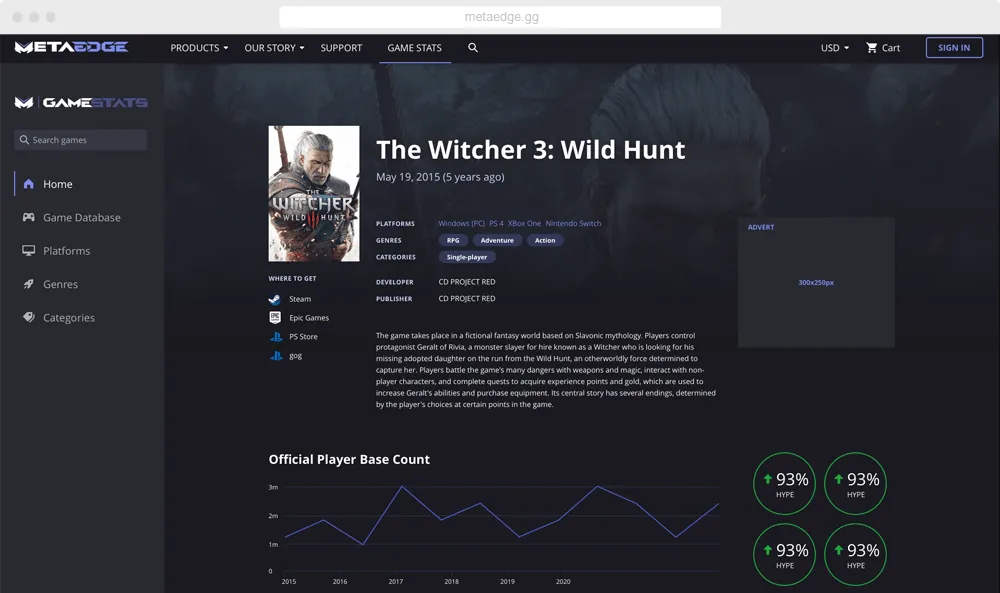Click the PlayStation icon beside PS Store
This screenshot has height=593, width=1000.
tap(276, 337)
